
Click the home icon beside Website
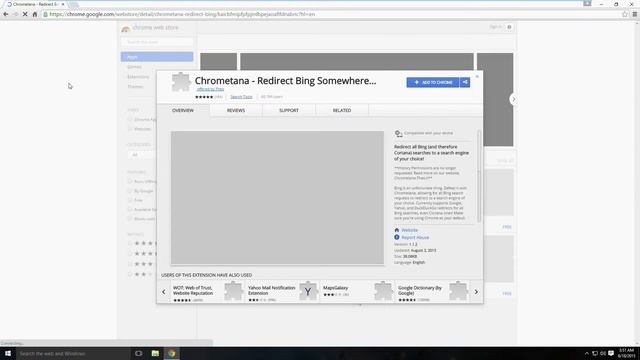397,230
